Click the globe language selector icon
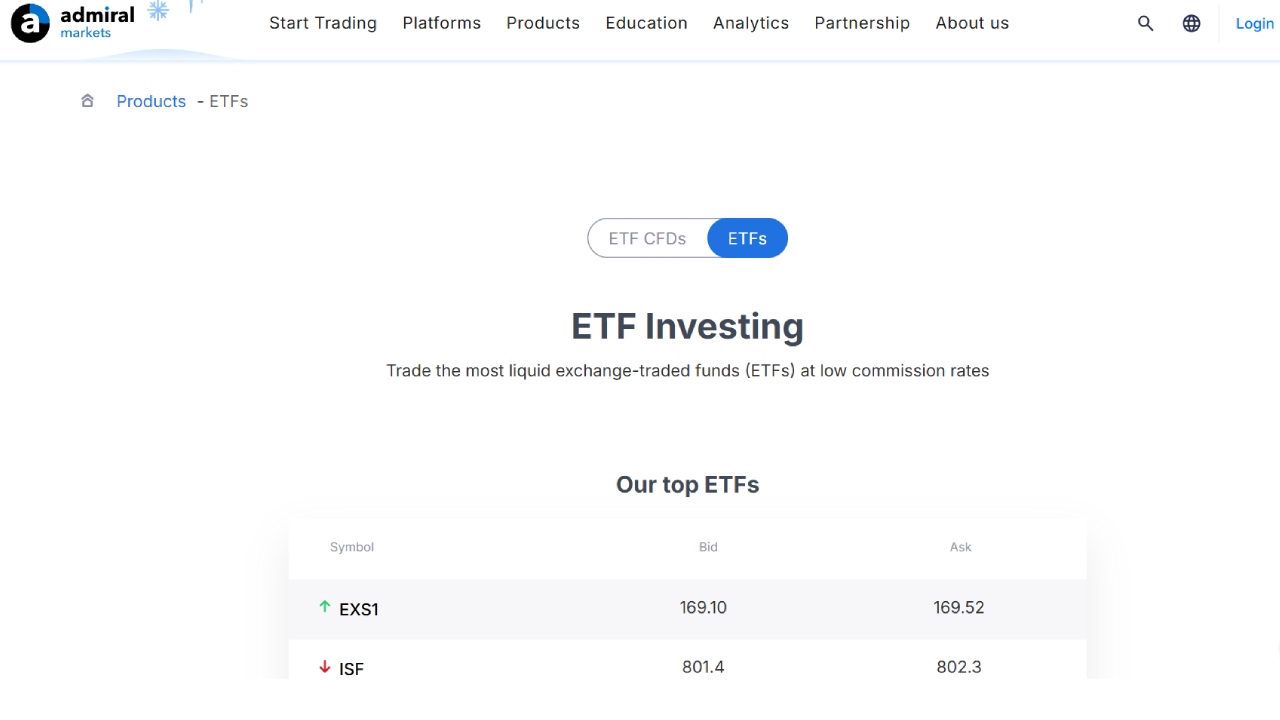The width and height of the screenshot is (1280, 720). pos(1191,23)
